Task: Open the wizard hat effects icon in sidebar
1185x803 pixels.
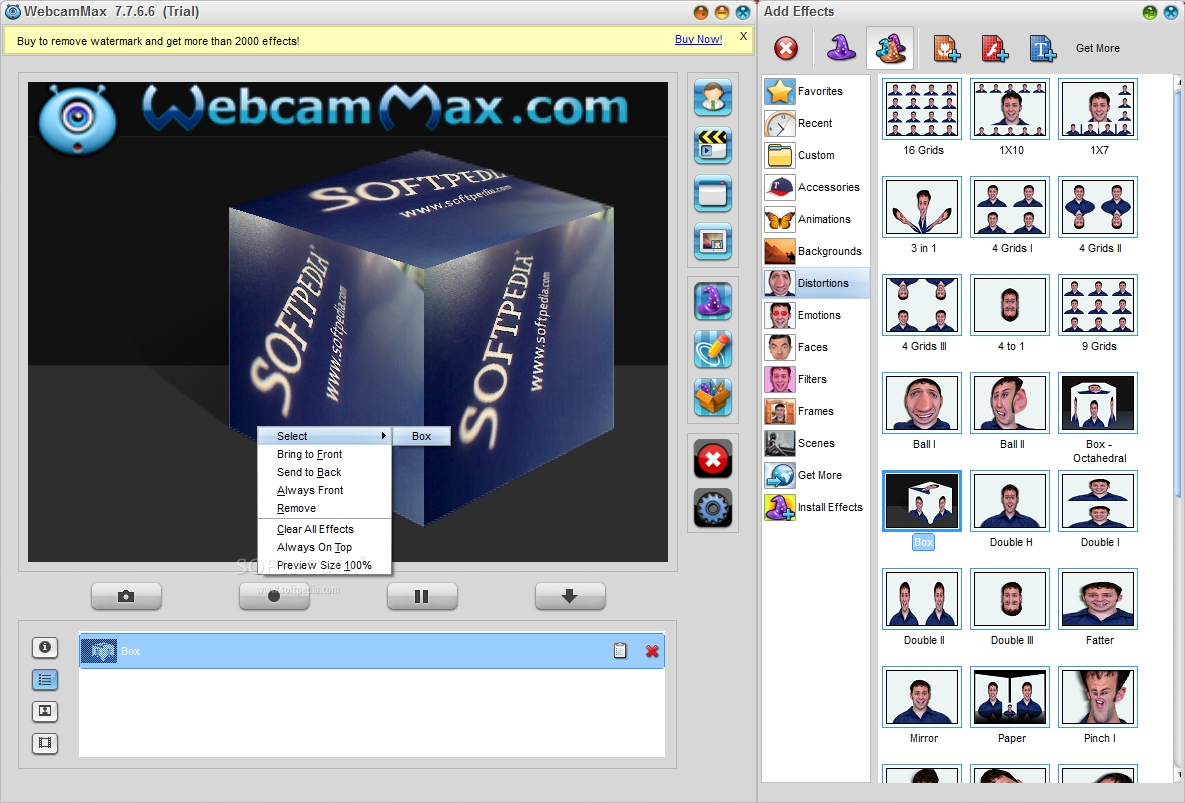Action: click(713, 301)
